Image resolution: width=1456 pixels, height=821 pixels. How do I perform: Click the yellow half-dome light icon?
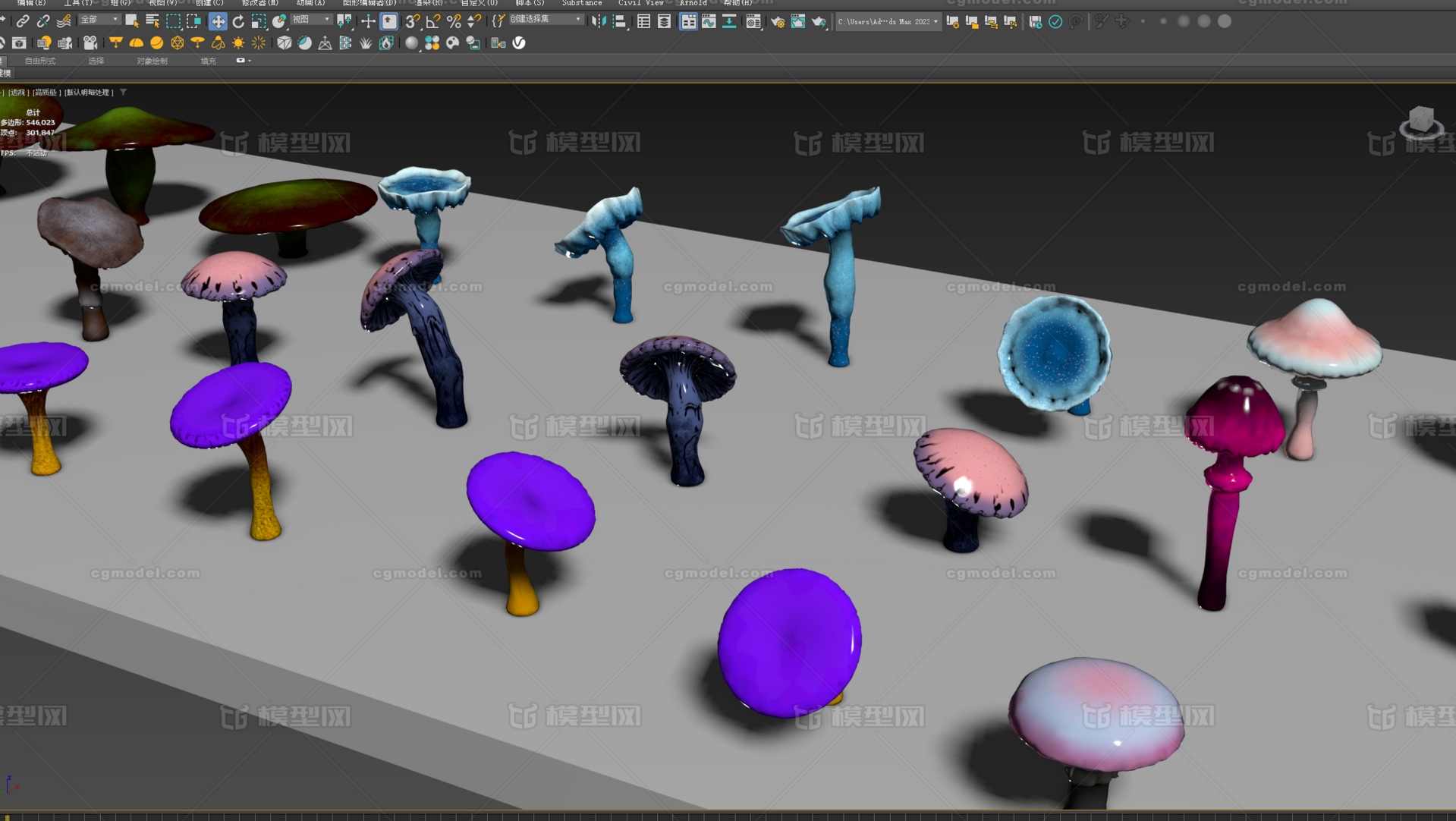pyautogui.click(x=136, y=43)
